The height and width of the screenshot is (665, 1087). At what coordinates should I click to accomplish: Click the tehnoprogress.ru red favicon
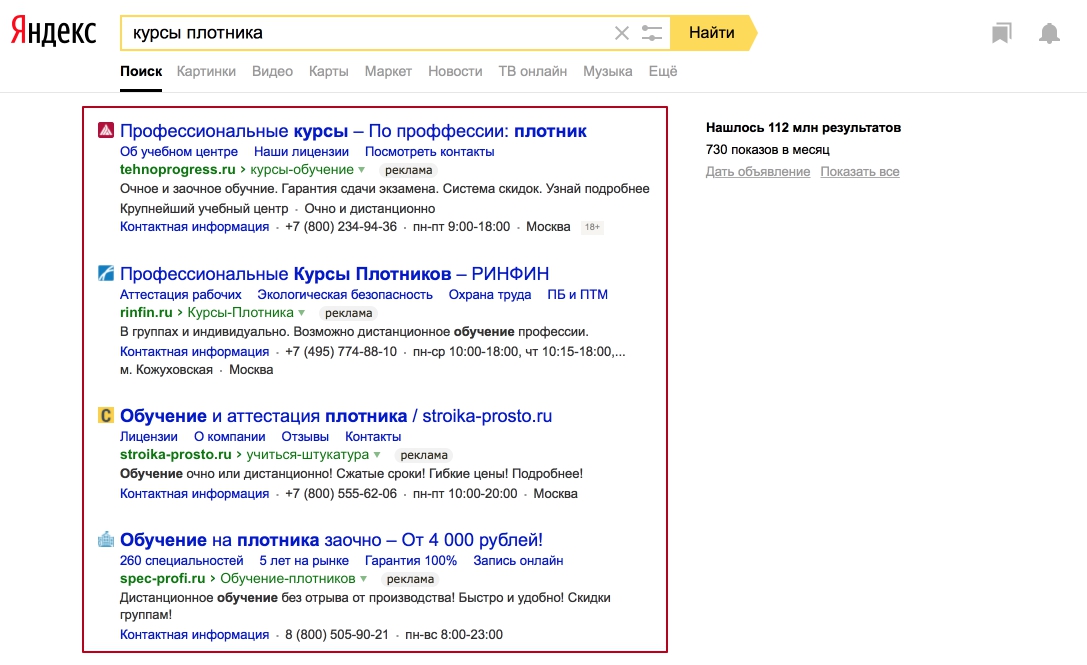coord(105,130)
